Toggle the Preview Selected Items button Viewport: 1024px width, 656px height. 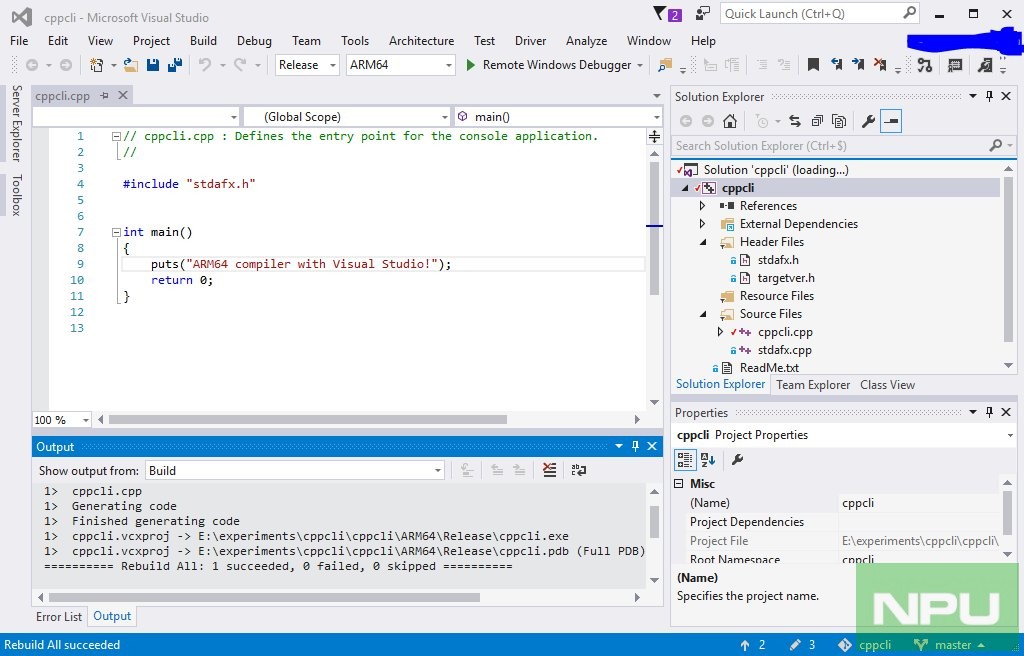(x=891, y=122)
